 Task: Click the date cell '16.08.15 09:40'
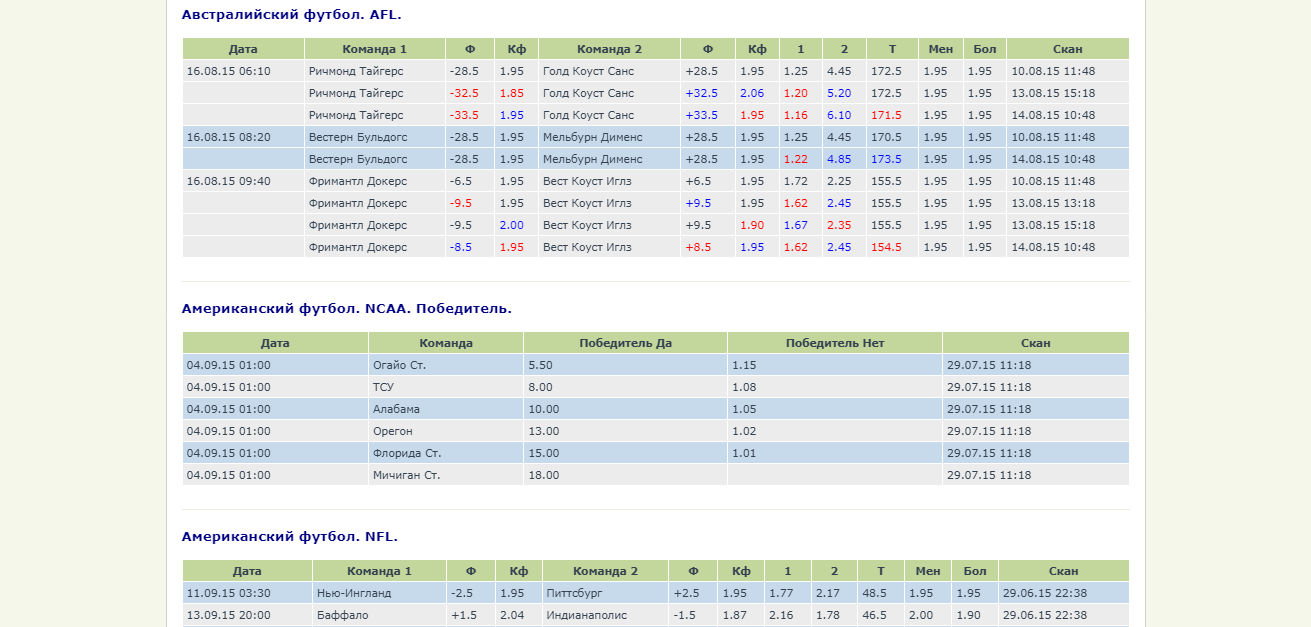click(x=228, y=181)
